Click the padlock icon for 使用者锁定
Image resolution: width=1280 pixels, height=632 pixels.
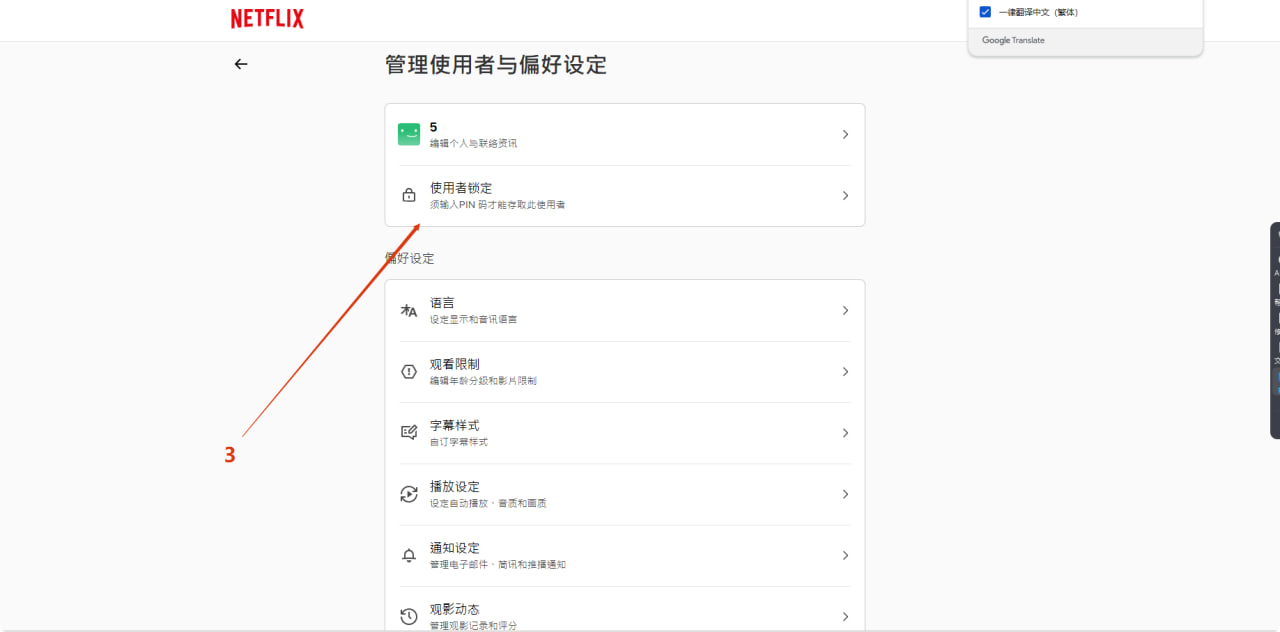click(409, 196)
